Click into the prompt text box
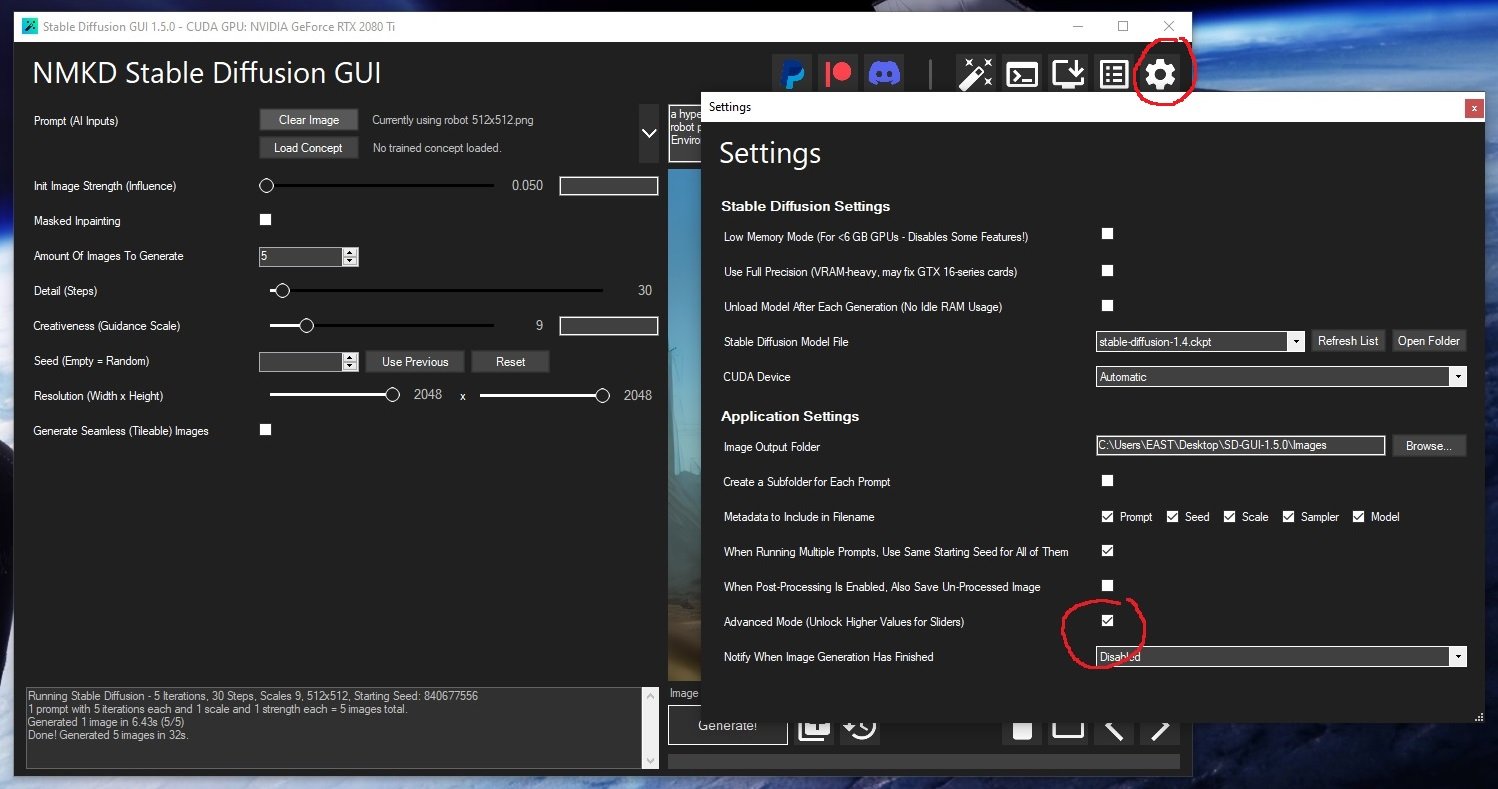This screenshot has height=789, width=1498. (x=684, y=132)
